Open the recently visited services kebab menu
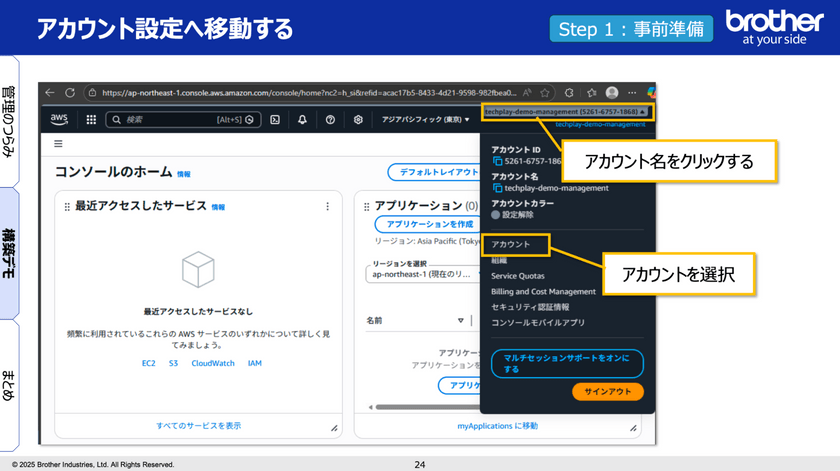 coord(327,206)
